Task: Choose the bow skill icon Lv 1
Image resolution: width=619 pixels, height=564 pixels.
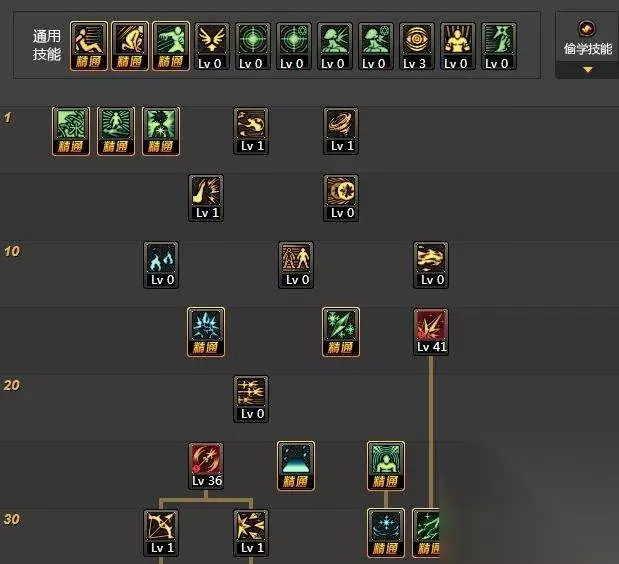Action: 161,533
